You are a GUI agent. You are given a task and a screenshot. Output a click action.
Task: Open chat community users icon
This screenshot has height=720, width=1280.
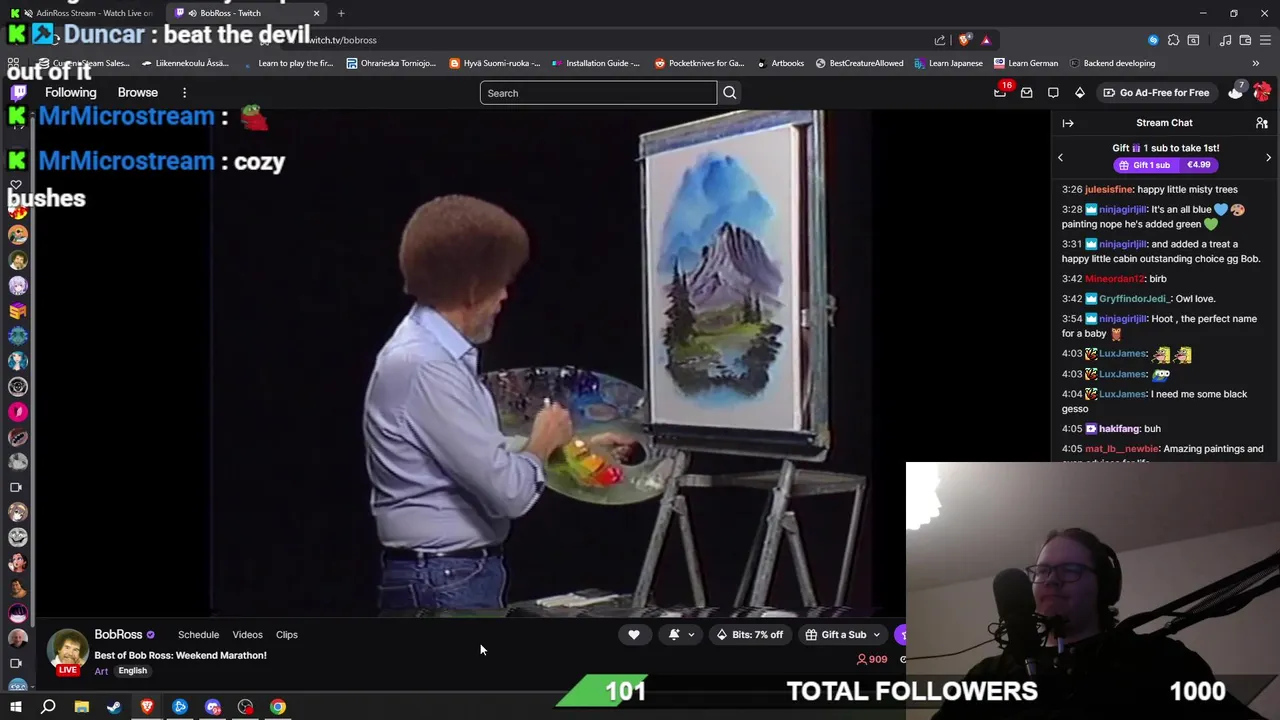click(x=1261, y=123)
